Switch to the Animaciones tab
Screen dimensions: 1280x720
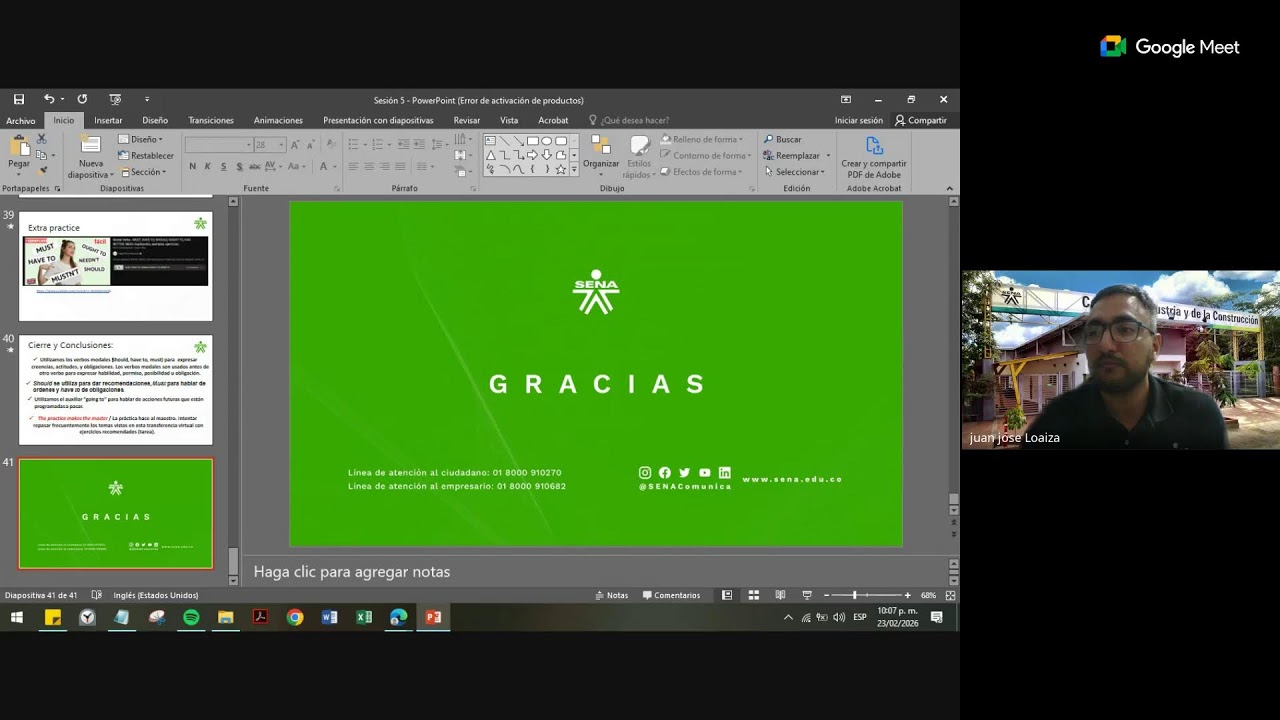tap(278, 120)
